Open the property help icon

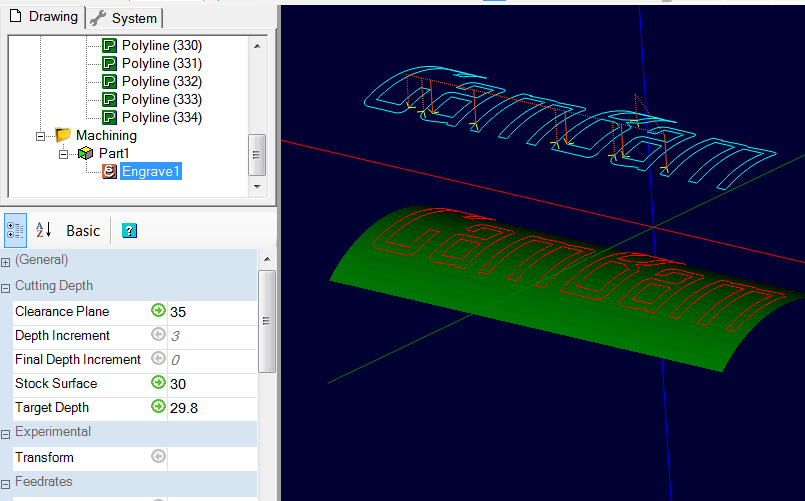[129, 231]
